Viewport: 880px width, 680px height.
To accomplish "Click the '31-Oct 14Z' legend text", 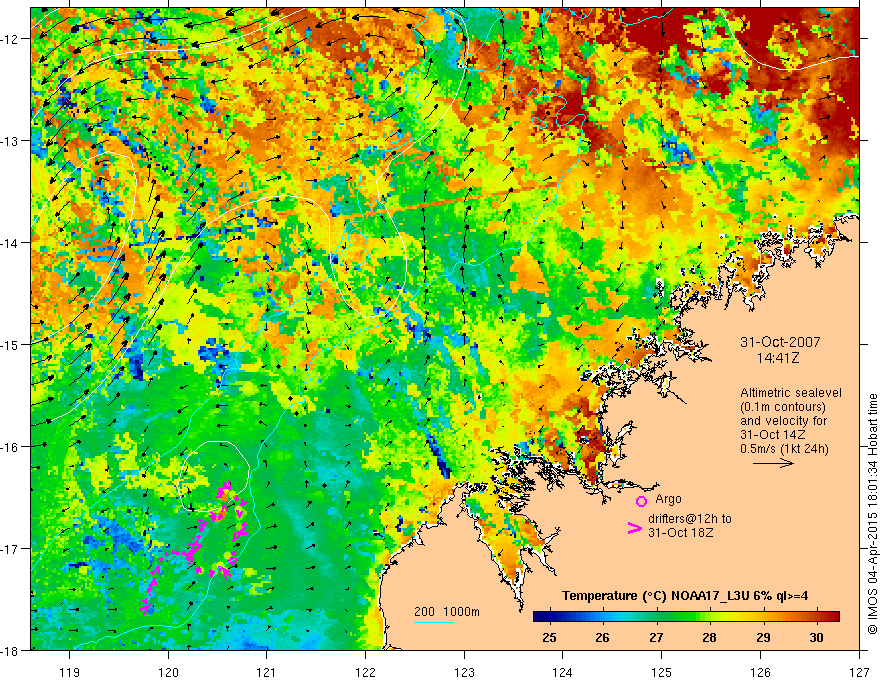I will click(x=773, y=435).
